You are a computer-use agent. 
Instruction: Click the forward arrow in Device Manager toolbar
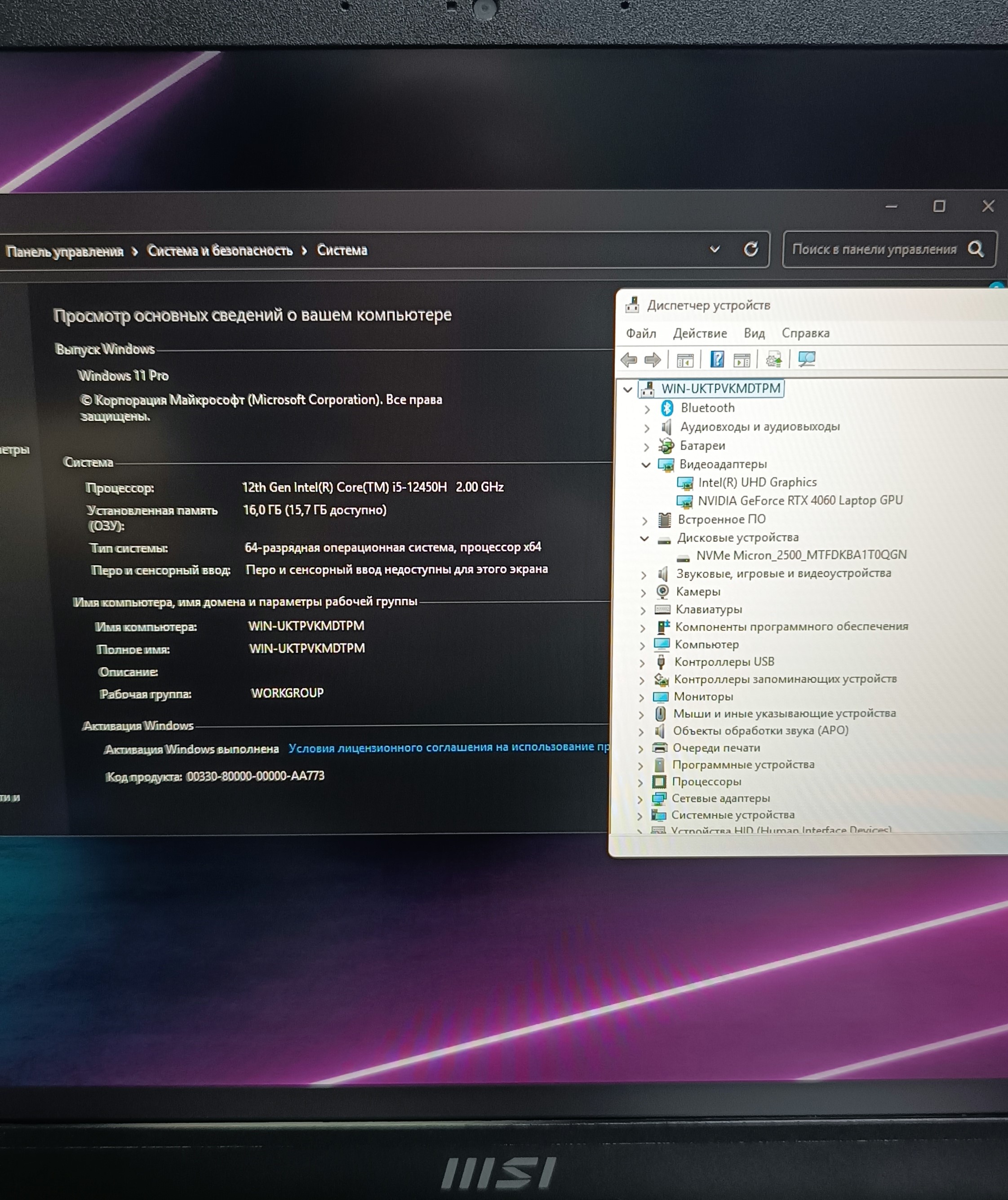pyautogui.click(x=653, y=359)
